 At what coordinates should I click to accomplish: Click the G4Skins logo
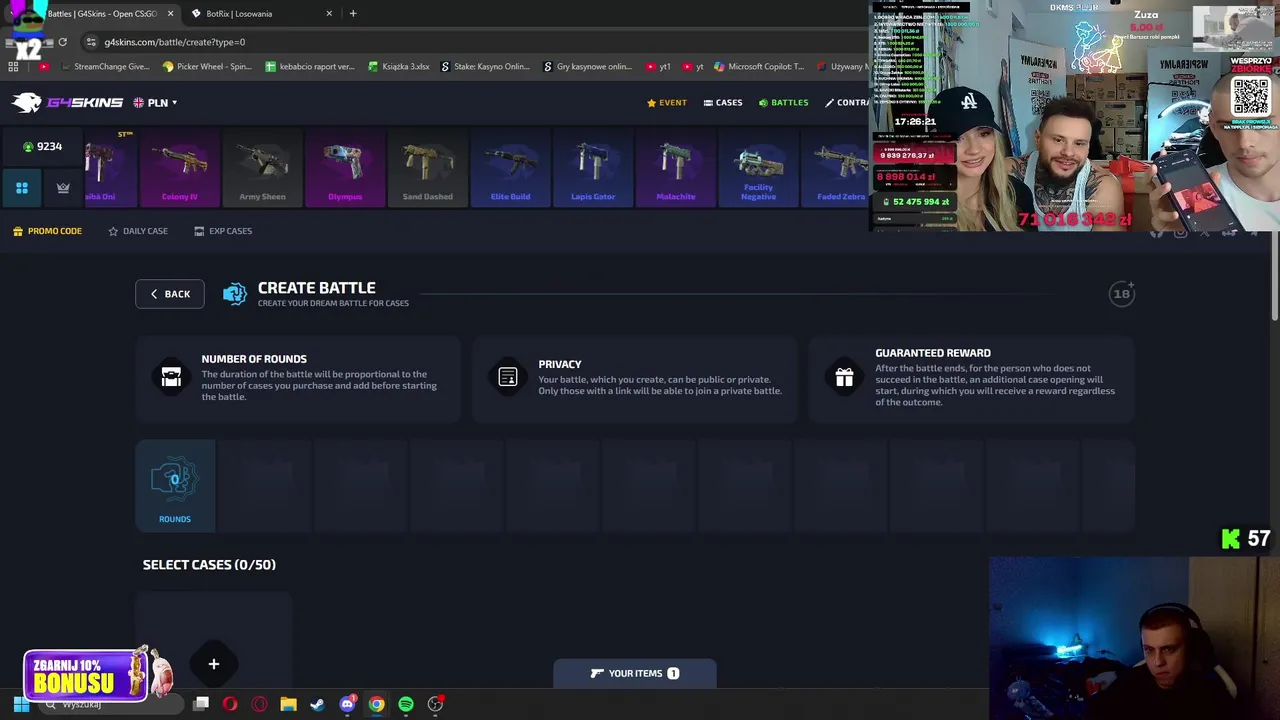tap(67, 102)
